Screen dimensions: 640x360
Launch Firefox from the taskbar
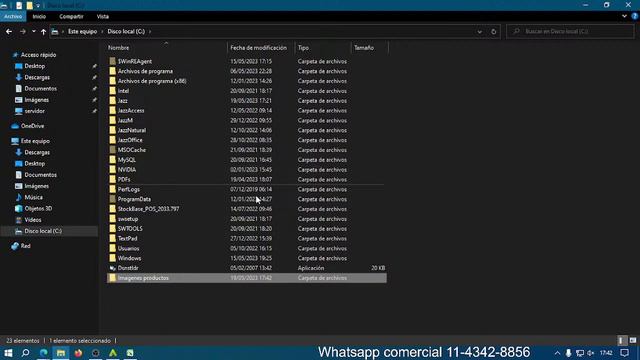(x=78, y=353)
